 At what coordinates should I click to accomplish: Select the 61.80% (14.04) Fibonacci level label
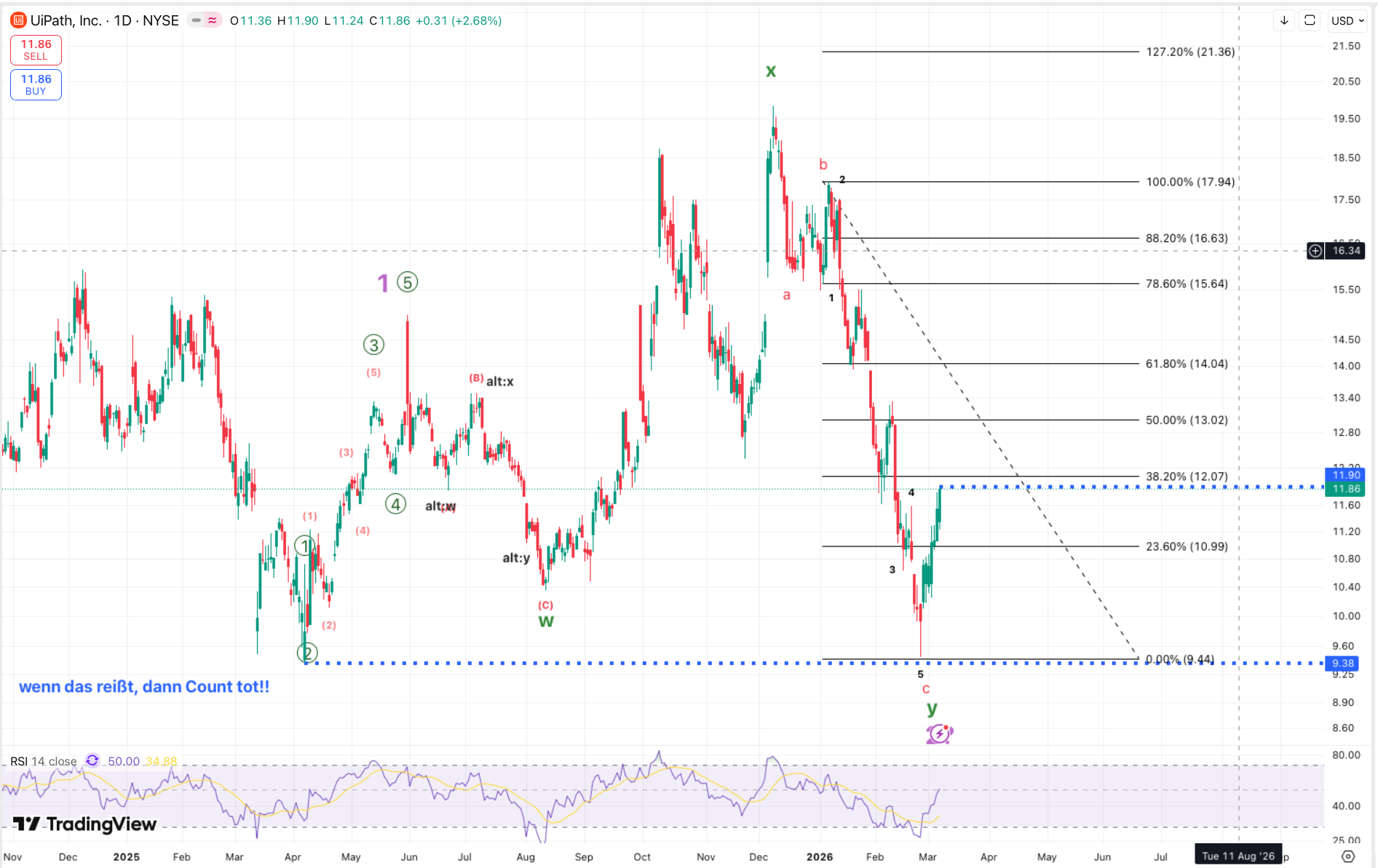pos(1187,364)
